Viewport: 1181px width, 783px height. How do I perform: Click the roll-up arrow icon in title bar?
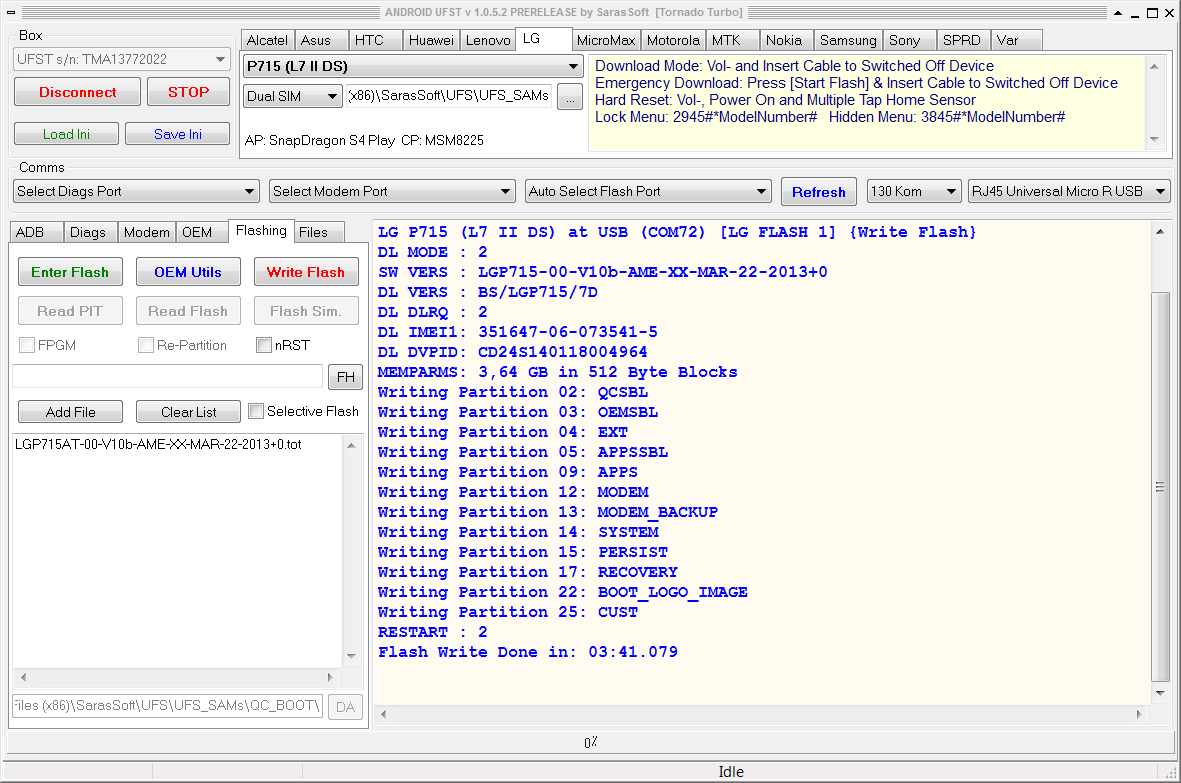[x=1118, y=13]
